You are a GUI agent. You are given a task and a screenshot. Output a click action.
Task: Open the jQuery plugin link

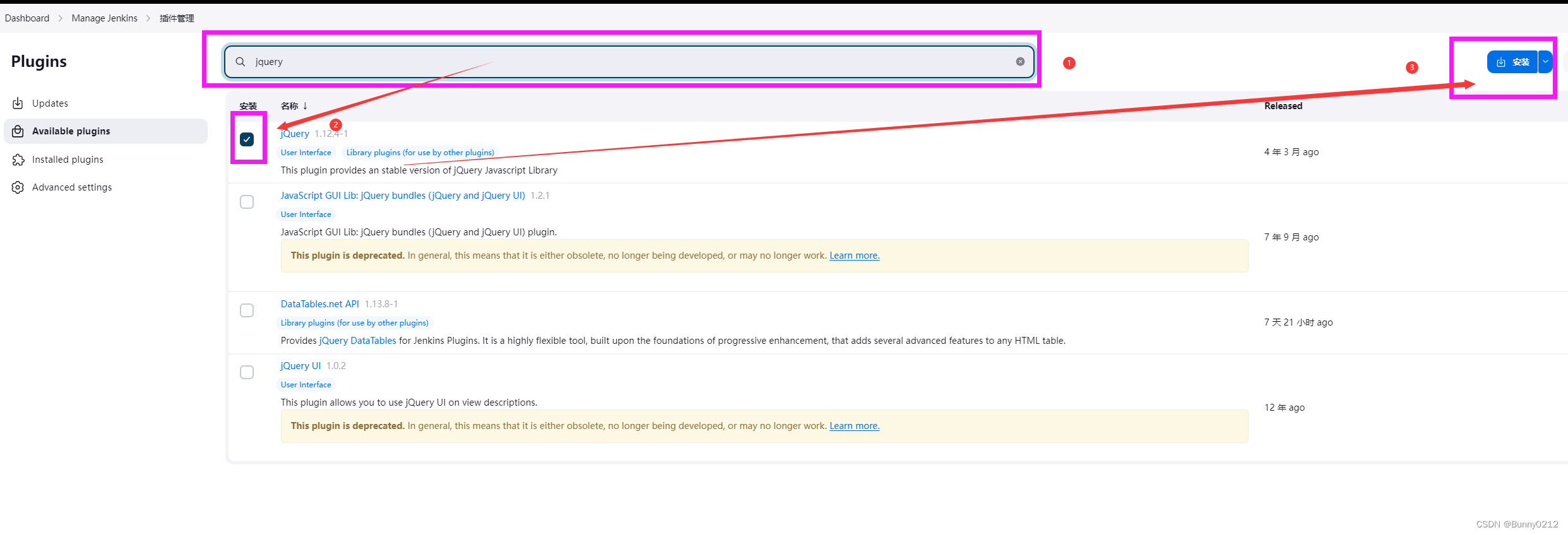[x=295, y=134]
